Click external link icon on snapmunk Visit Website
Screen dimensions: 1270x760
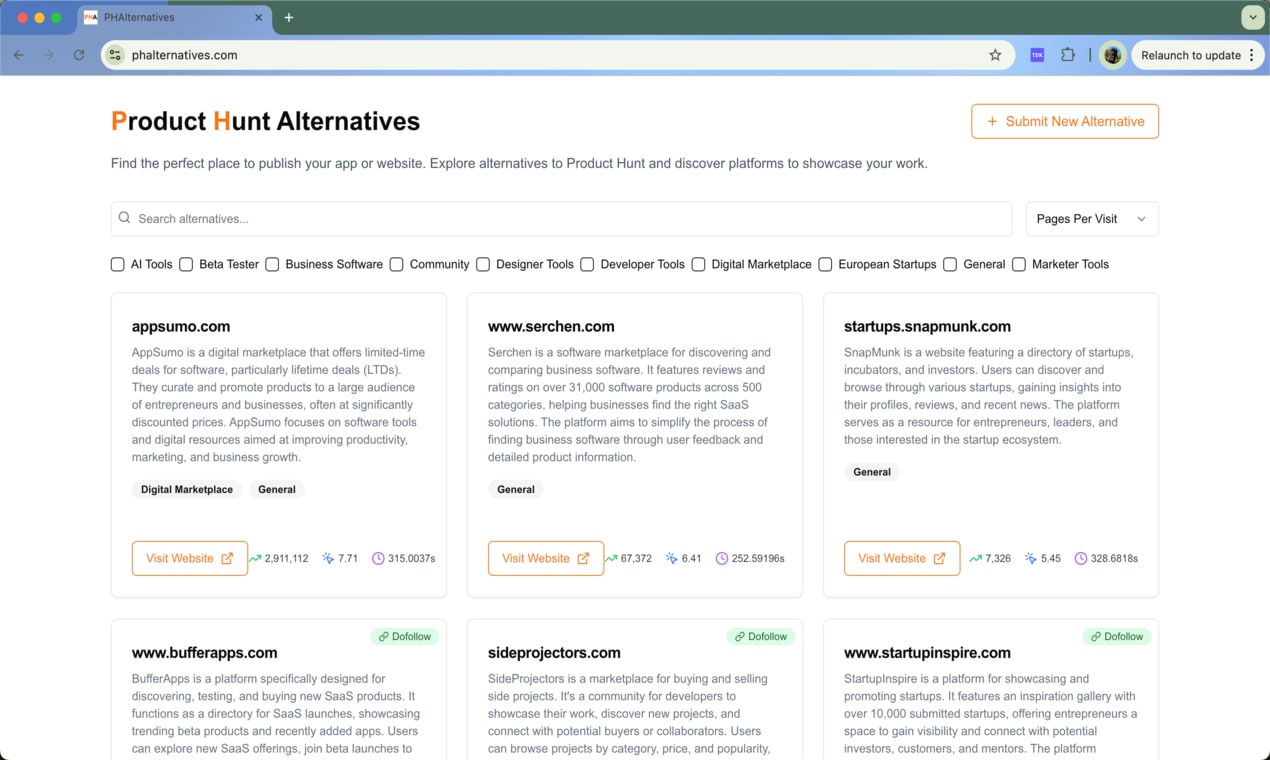[939, 558]
